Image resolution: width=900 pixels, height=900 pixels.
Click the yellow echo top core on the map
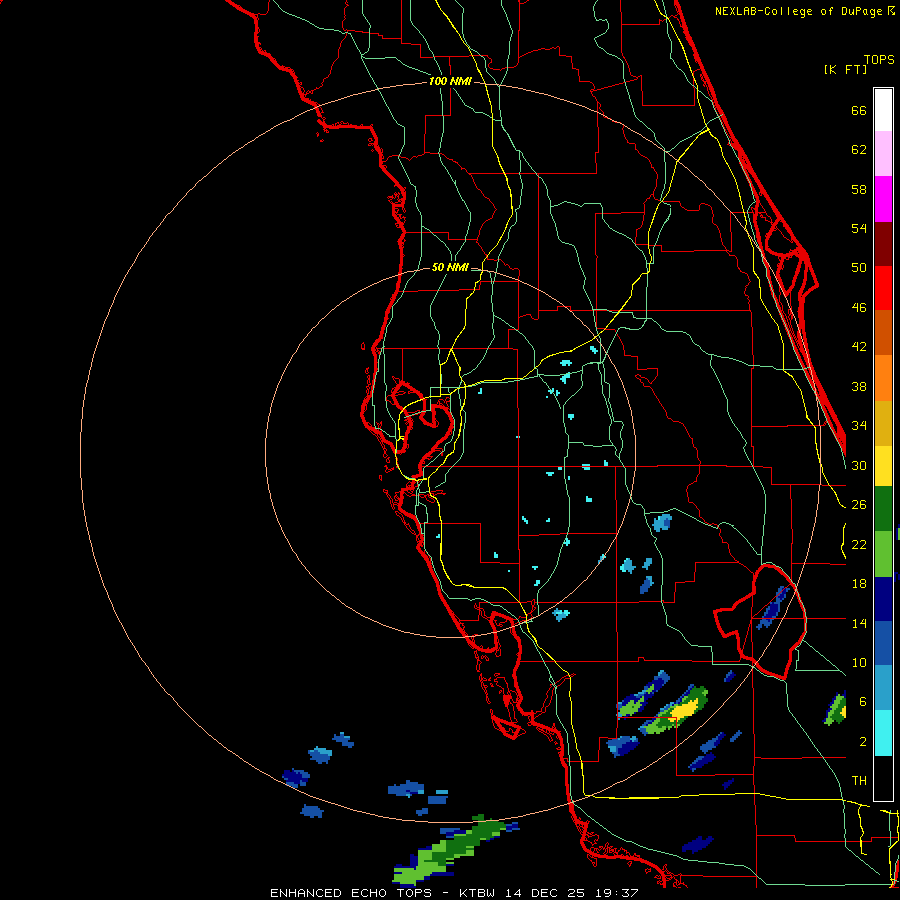(683, 711)
